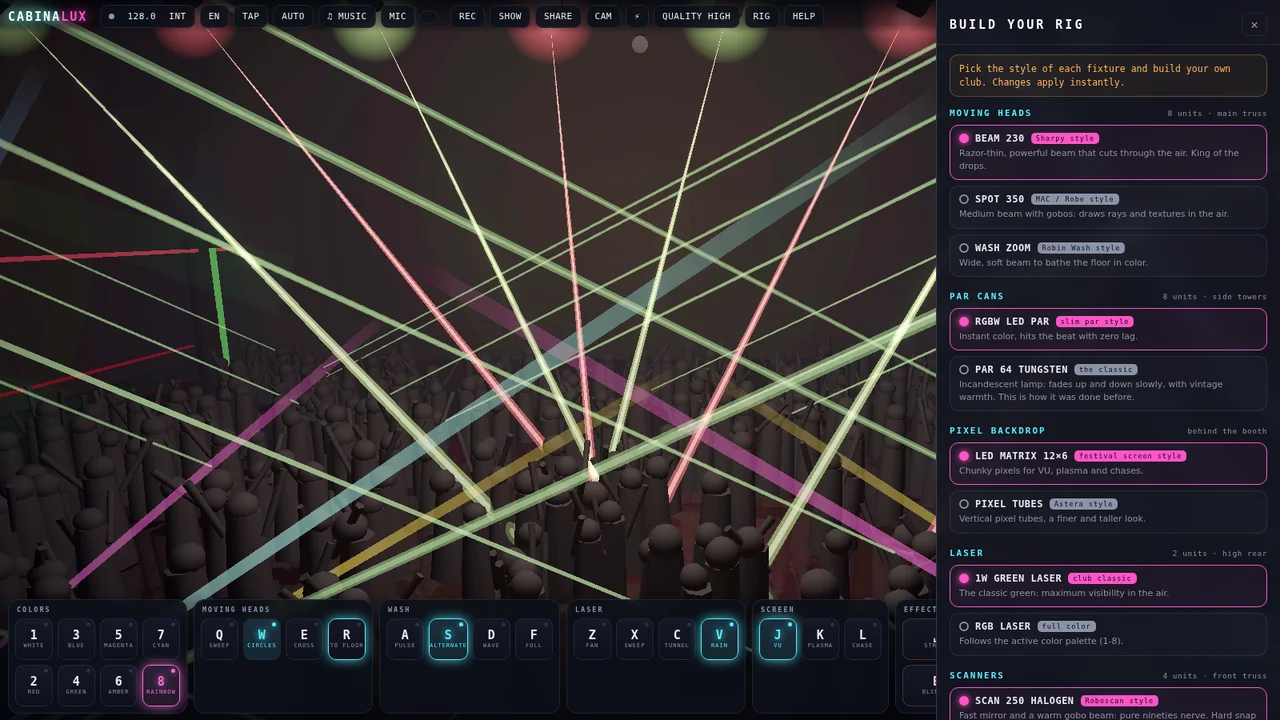The width and height of the screenshot is (1280, 720).
Task: Select LED MATRIX 12×6 backdrop
Action: [1108, 463]
